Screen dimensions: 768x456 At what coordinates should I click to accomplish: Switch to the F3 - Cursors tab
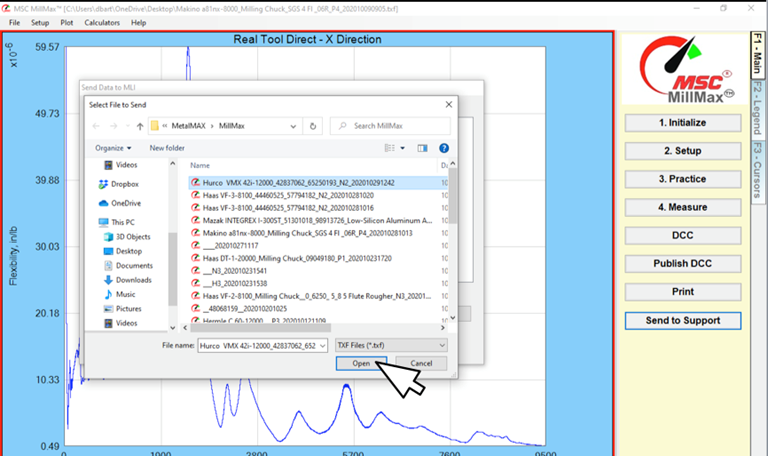click(x=757, y=170)
